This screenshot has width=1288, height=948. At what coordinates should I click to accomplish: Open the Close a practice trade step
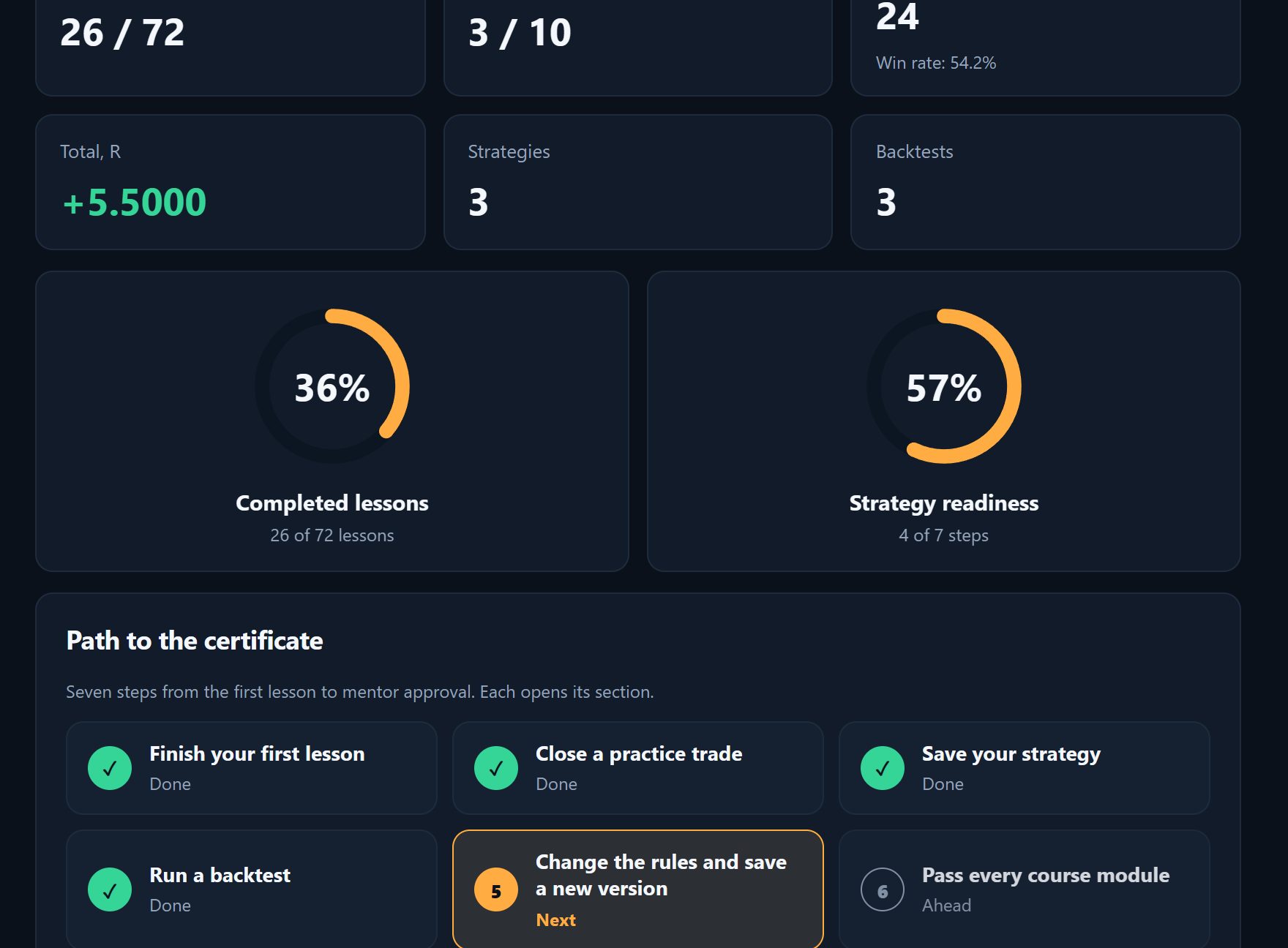coord(638,768)
